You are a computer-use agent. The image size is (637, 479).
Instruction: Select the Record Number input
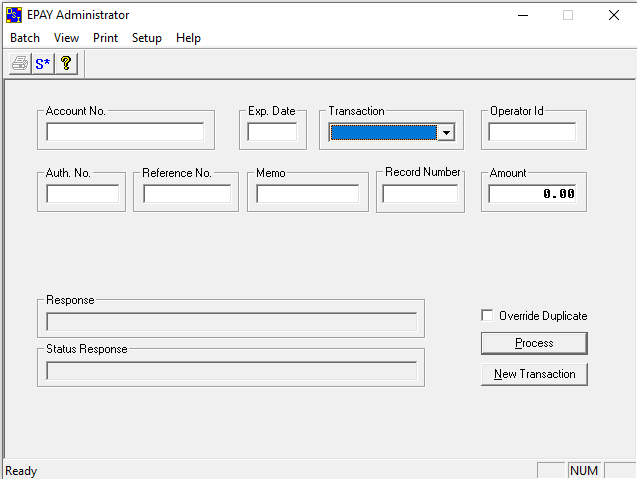coord(420,194)
